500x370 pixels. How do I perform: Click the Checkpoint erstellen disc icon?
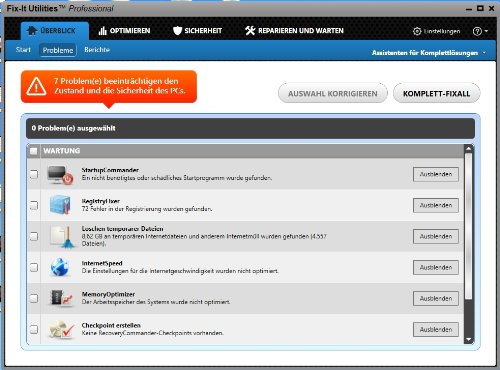tap(62, 329)
